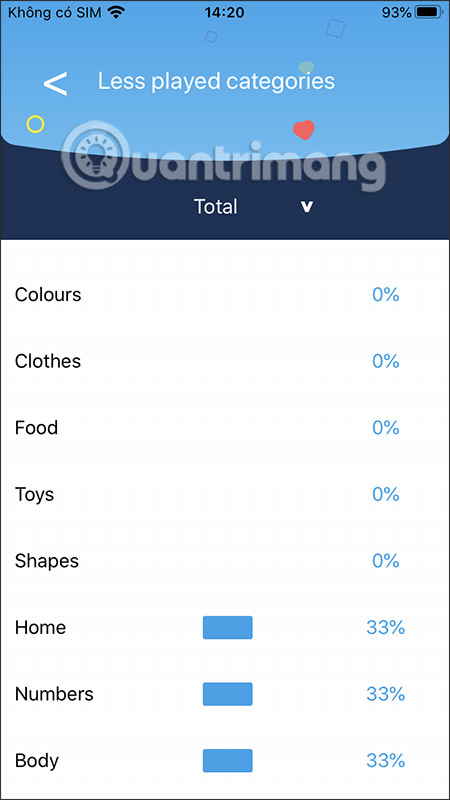Click the Body progress bar
Screen dimensions: 450x800
pos(228,761)
